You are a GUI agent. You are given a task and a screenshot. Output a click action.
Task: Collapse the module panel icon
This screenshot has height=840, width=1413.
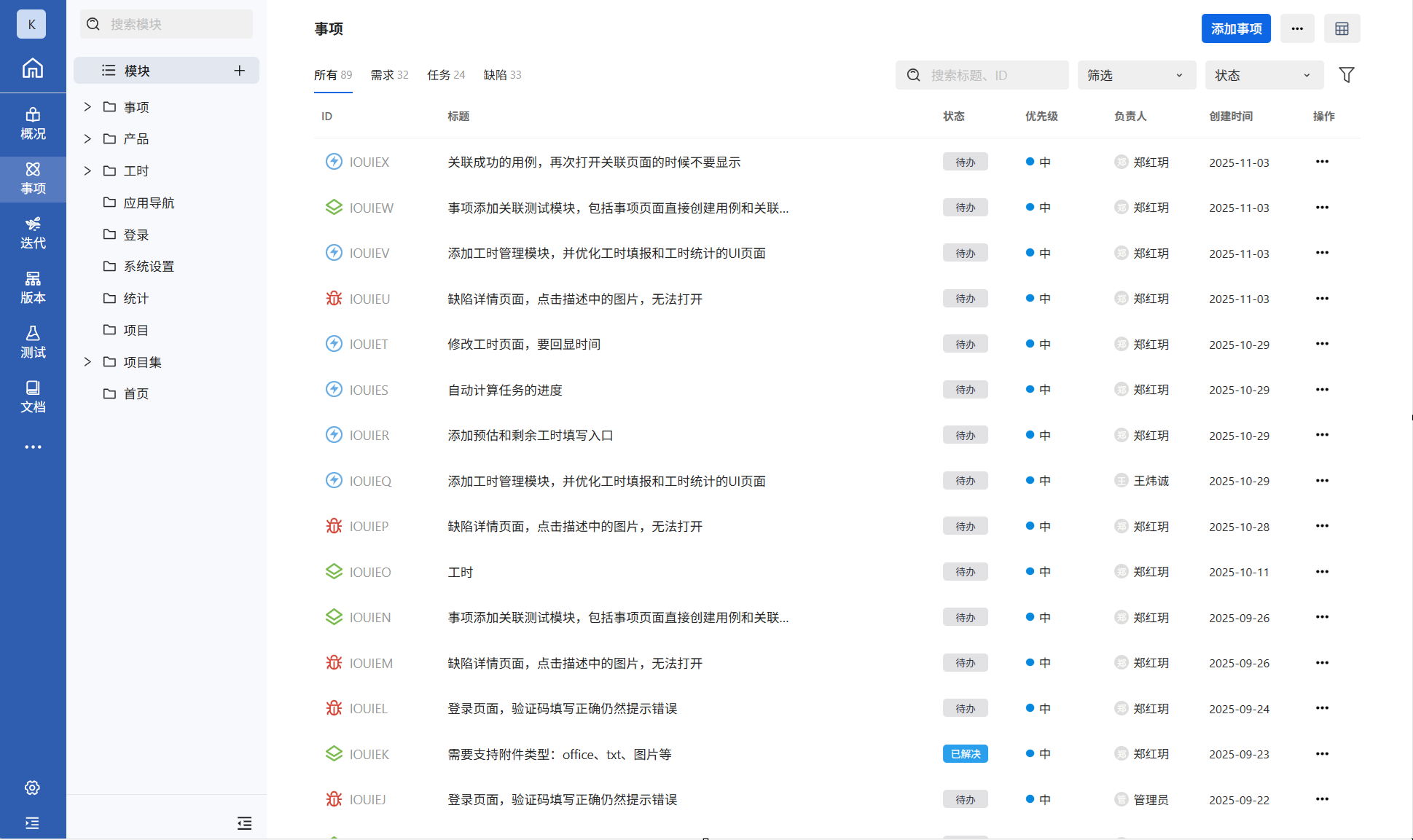[x=244, y=823]
